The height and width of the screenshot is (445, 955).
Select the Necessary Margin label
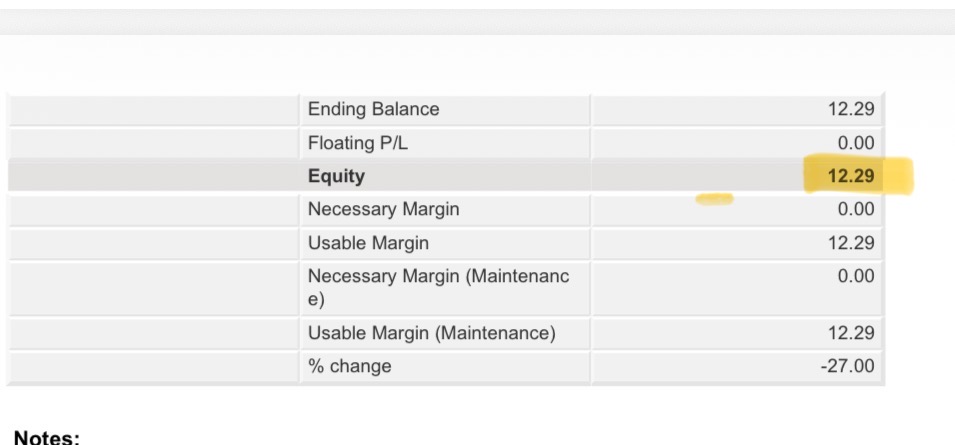(383, 209)
